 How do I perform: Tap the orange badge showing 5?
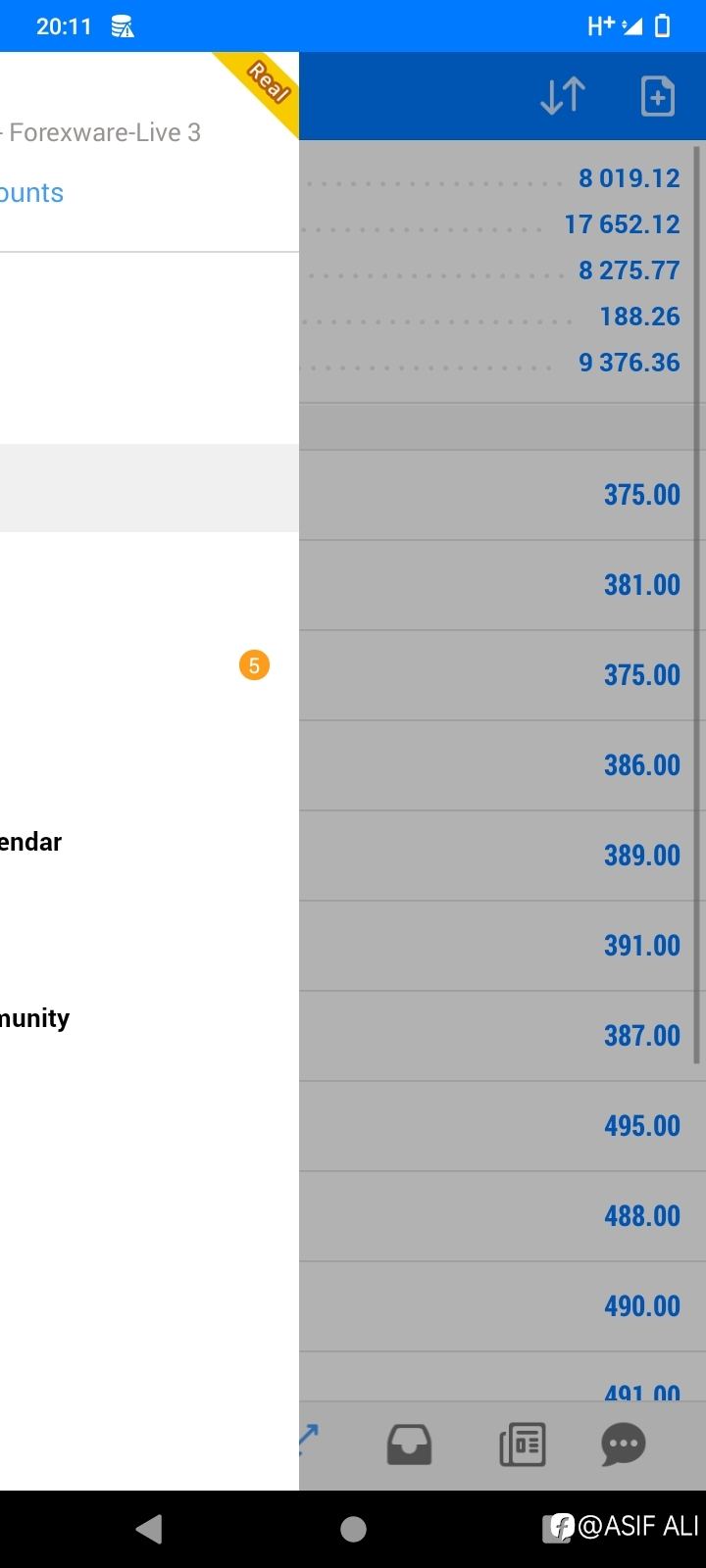click(254, 665)
